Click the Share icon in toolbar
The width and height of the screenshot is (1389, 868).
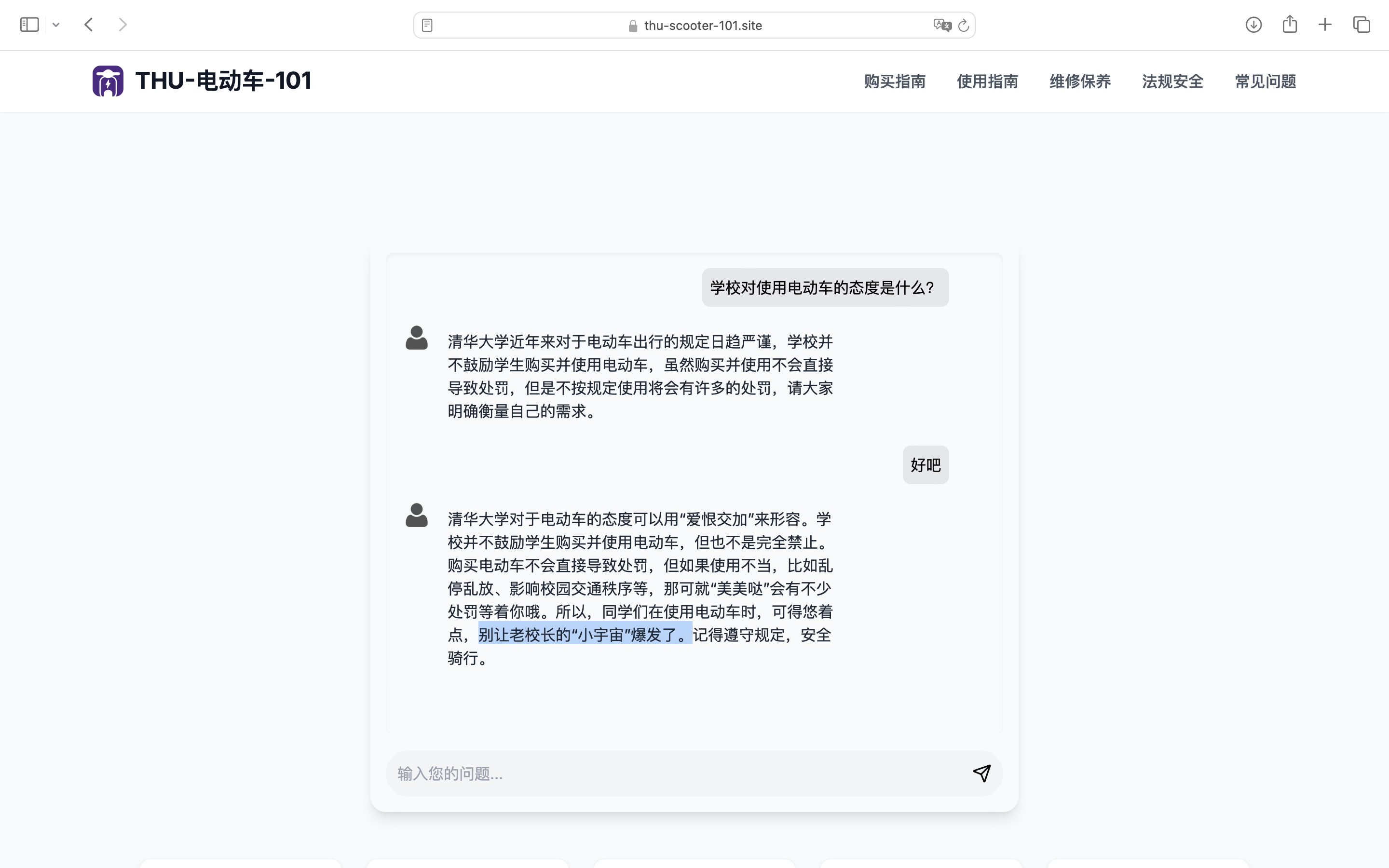coord(1290,24)
